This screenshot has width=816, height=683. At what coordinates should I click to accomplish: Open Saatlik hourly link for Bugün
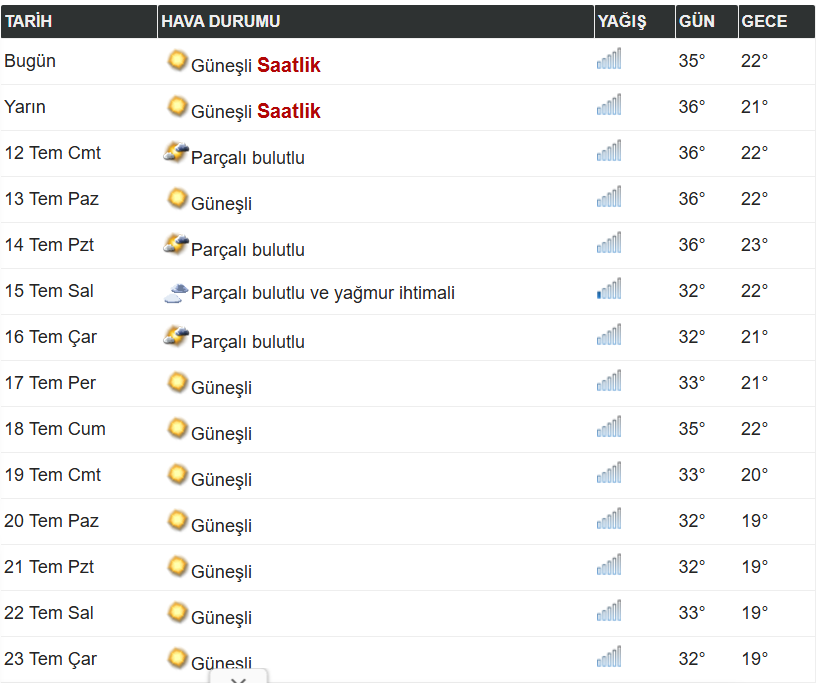click(x=289, y=65)
